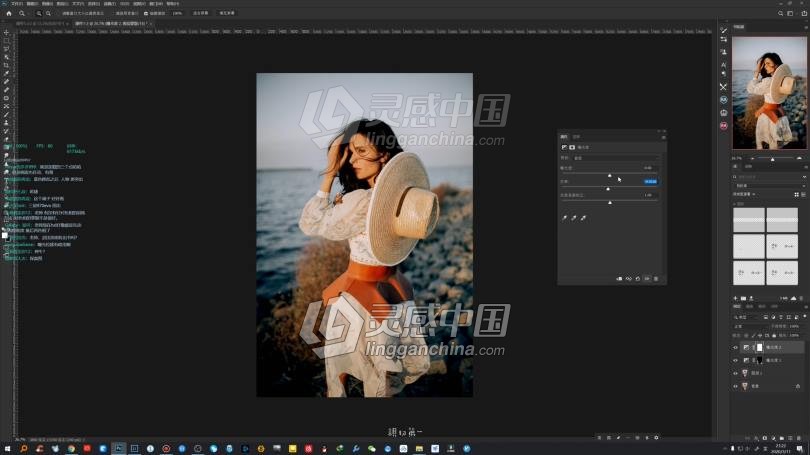The image size is (810, 455).
Task: Hide the 图层 1 layer
Action: pos(736,373)
